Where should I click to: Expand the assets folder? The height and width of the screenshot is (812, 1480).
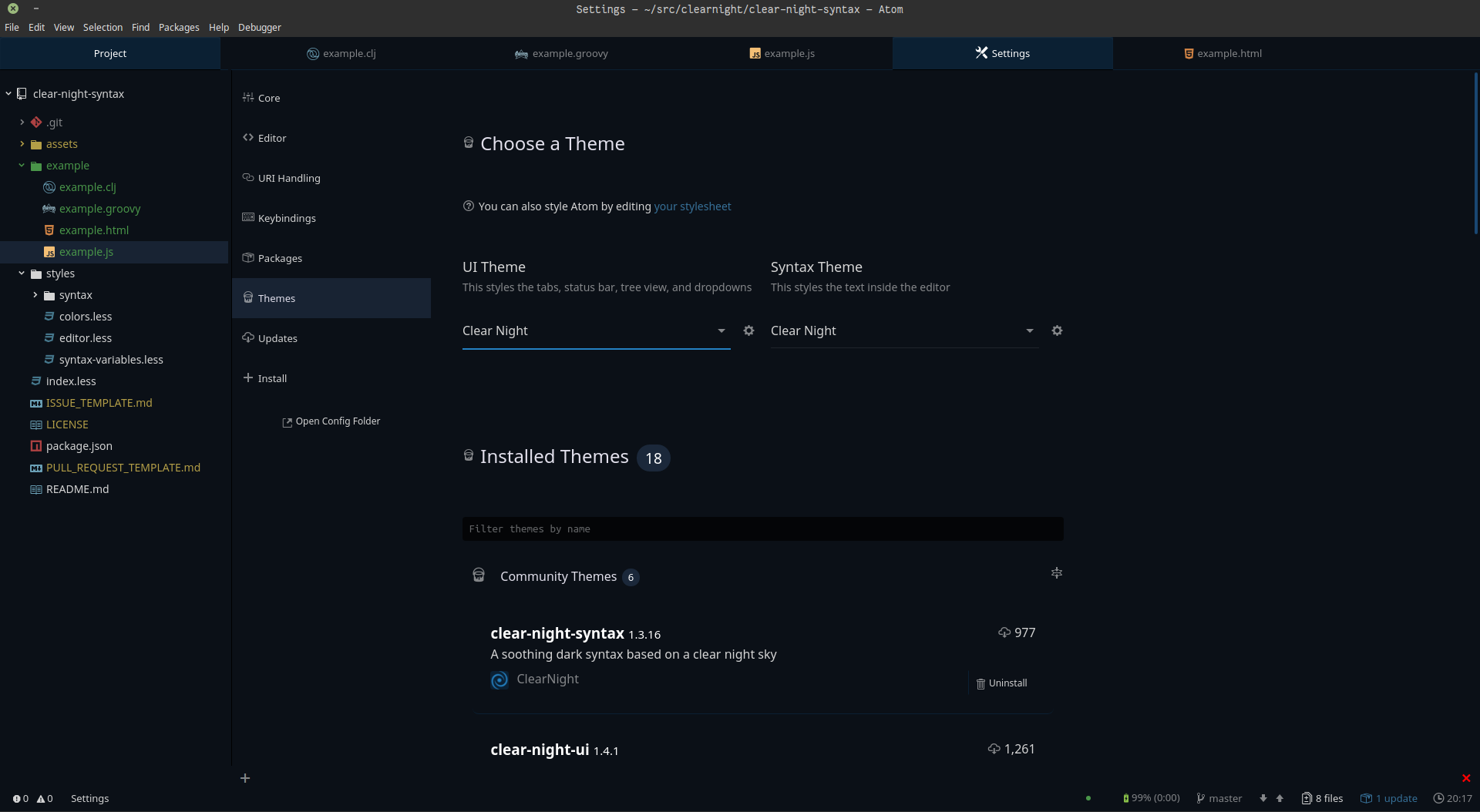(x=22, y=144)
